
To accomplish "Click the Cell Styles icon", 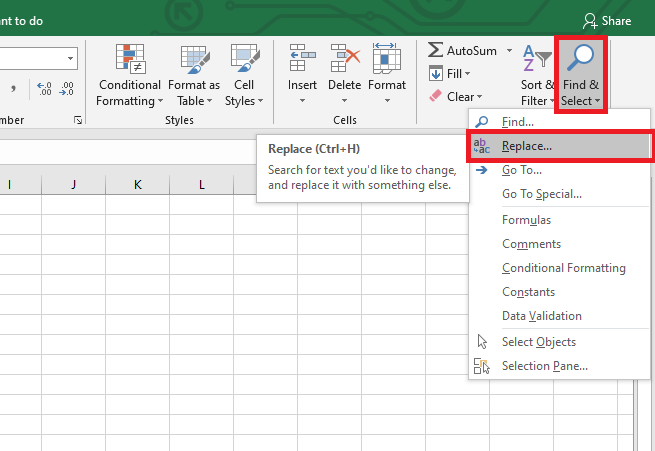I will (x=244, y=59).
